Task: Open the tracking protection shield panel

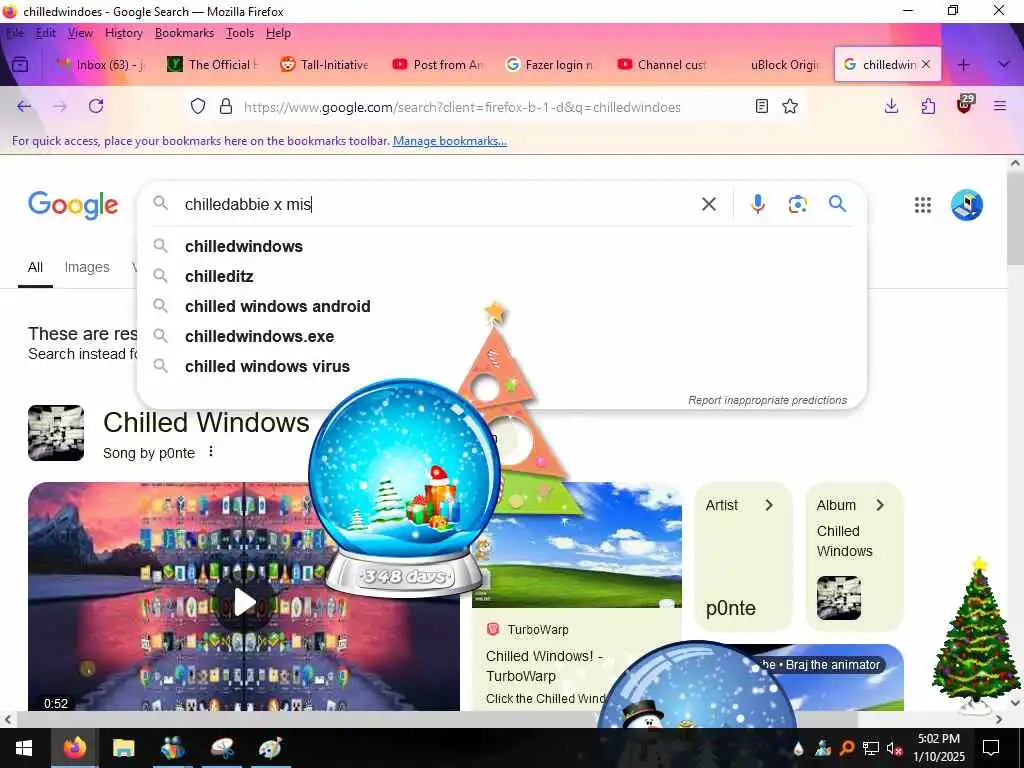Action: (198, 106)
